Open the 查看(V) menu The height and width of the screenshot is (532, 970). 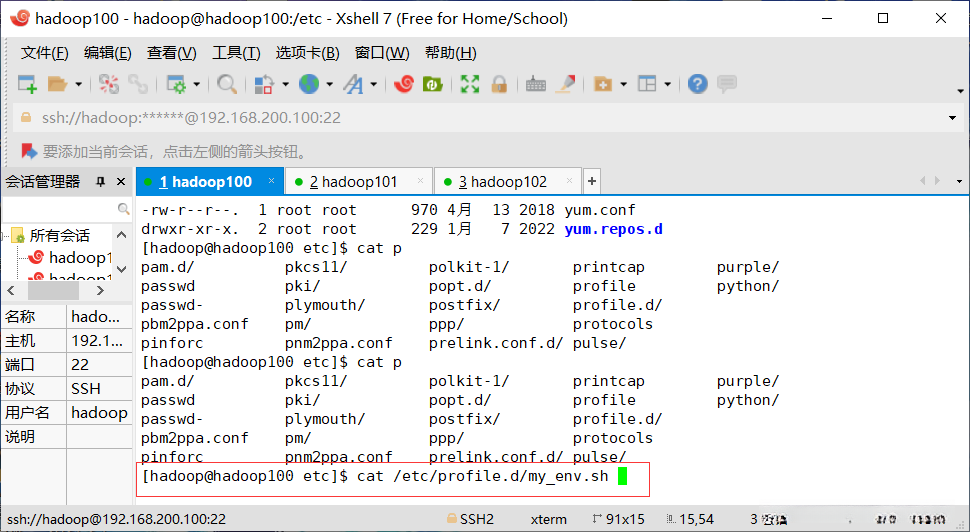171,53
